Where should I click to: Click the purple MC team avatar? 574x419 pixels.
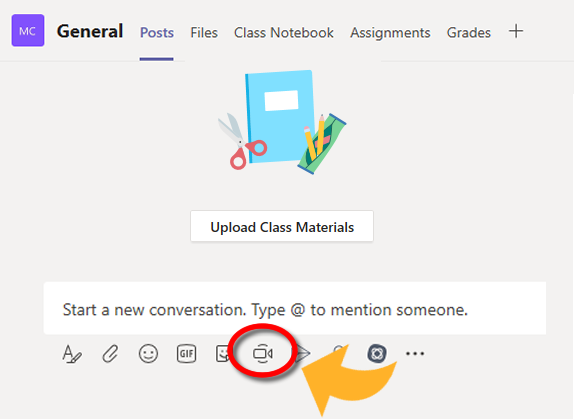click(28, 30)
